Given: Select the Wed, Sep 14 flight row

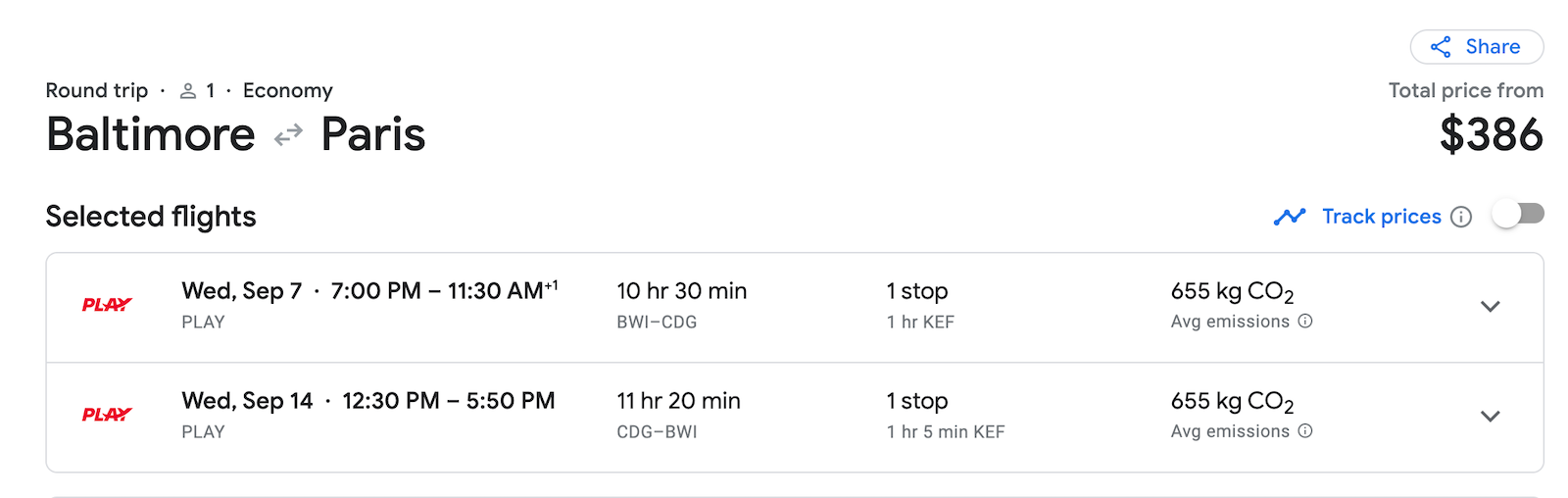Looking at the screenshot, I should pyautogui.click(x=795, y=418).
